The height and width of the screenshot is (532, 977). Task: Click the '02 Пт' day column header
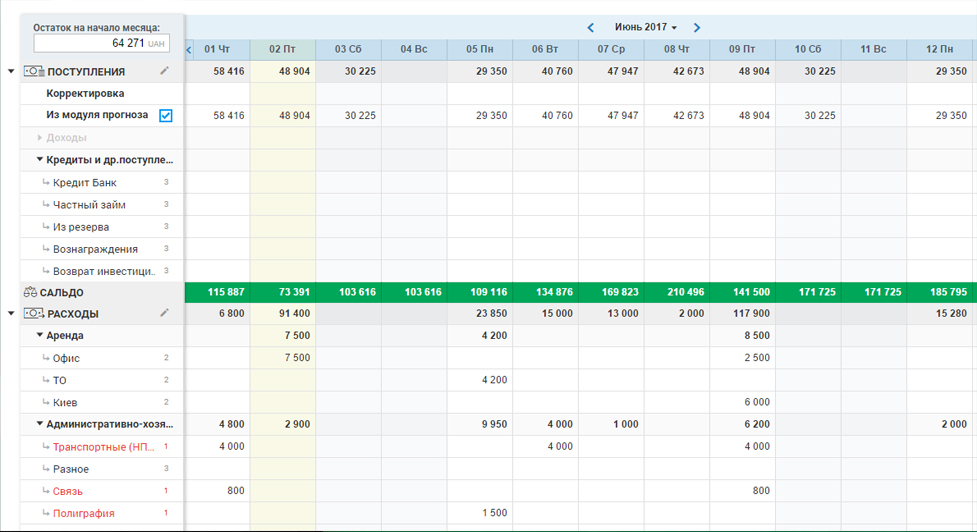[x=283, y=49]
